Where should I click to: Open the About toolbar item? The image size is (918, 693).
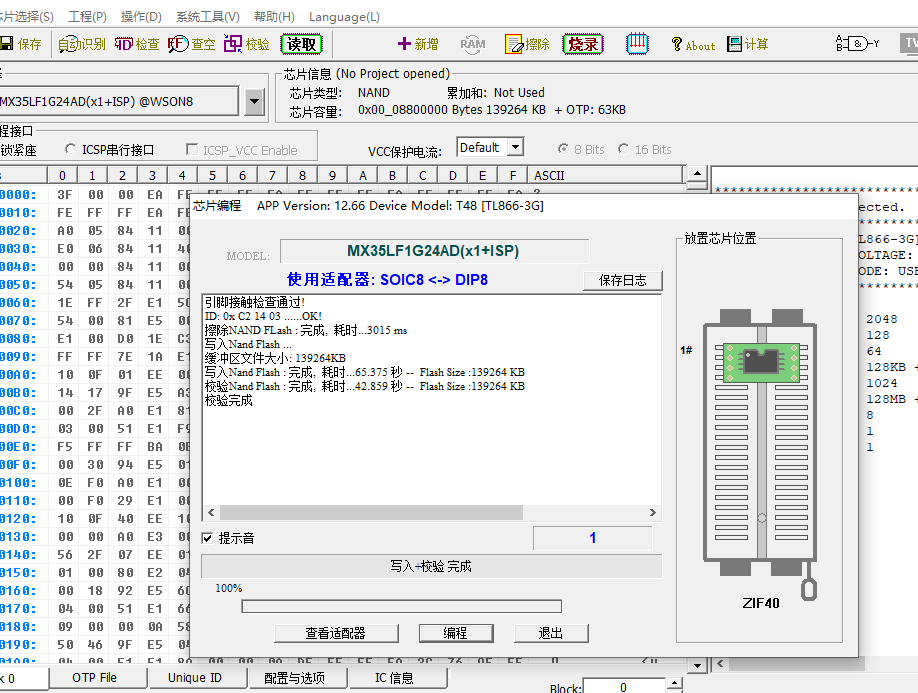[692, 45]
